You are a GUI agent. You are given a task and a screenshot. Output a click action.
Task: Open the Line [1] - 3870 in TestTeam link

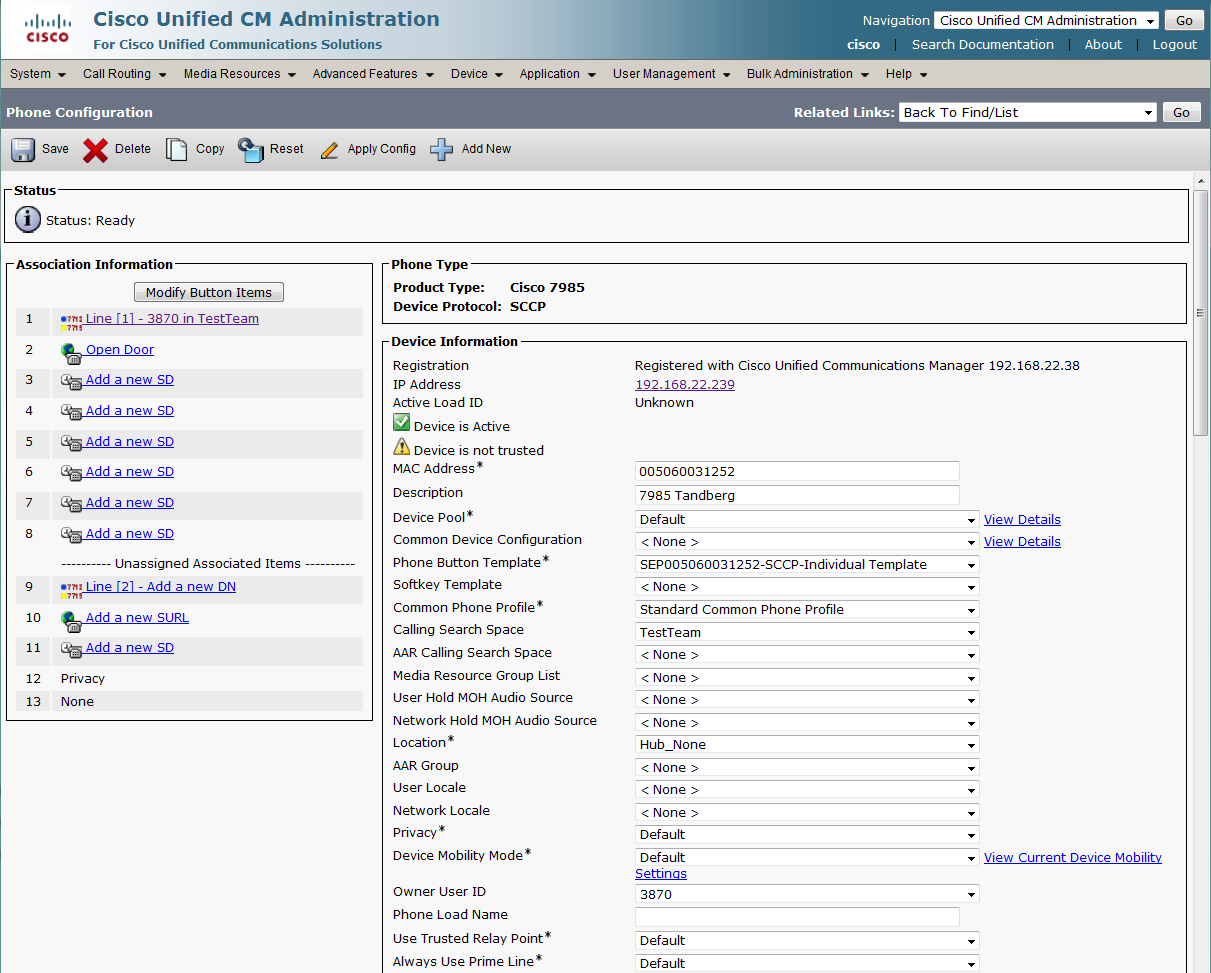point(172,319)
